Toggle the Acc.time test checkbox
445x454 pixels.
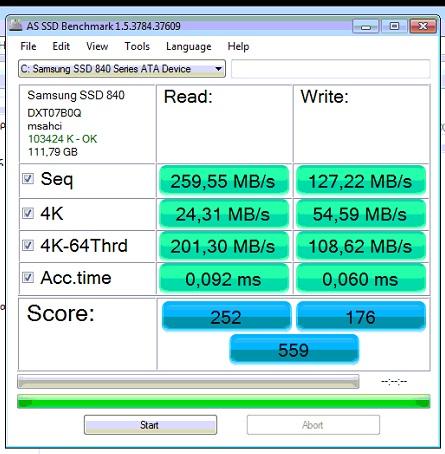[28, 277]
